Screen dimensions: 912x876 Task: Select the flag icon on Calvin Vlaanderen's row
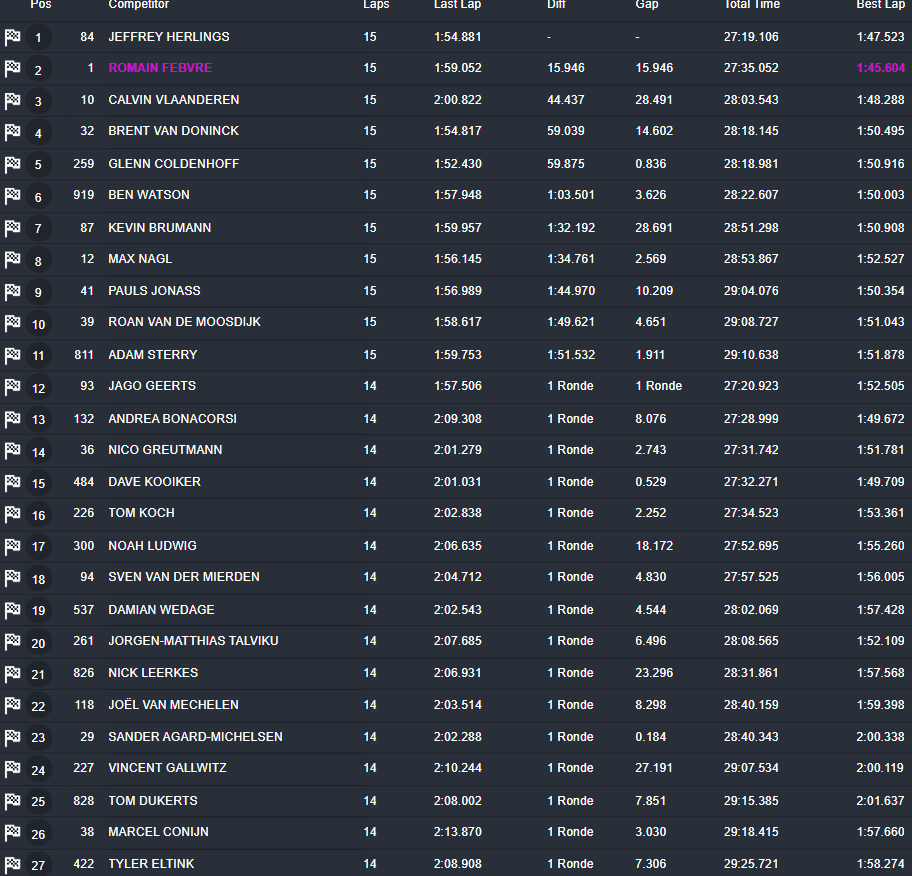(x=12, y=100)
